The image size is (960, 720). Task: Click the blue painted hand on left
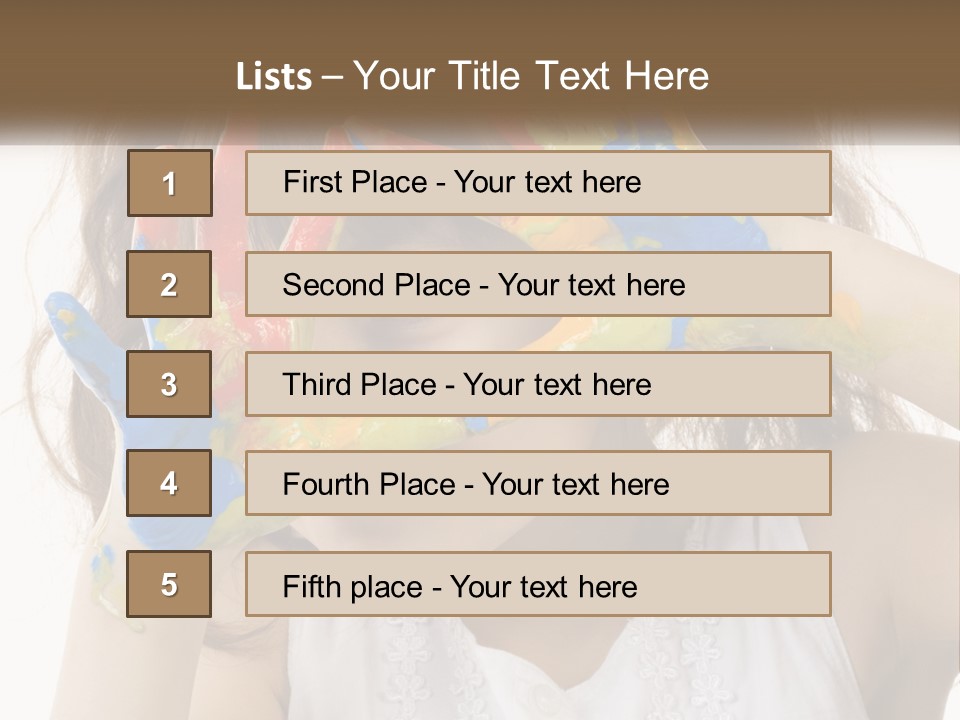(x=80, y=340)
